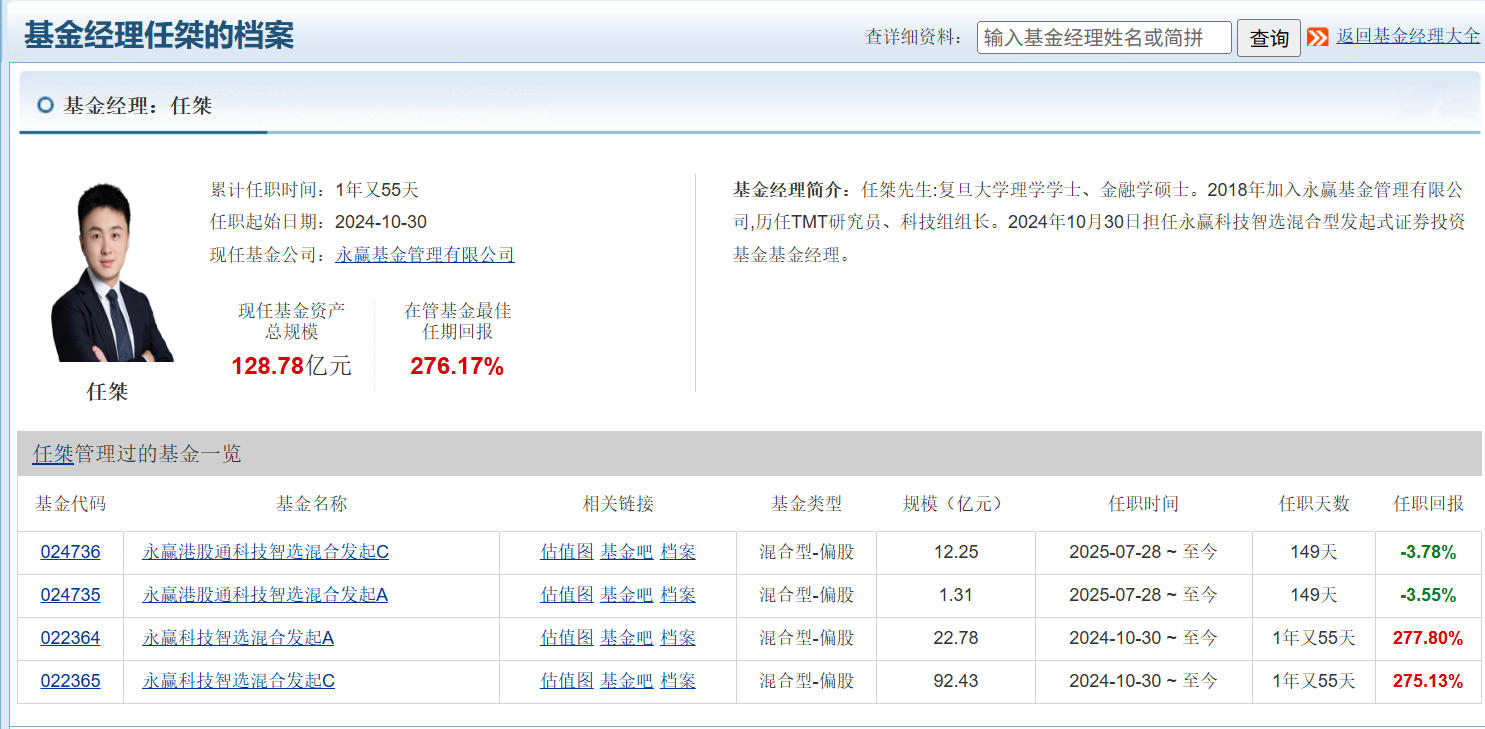Open fund code 024735 link
Viewport: 1485px width, 729px height.
[70, 595]
